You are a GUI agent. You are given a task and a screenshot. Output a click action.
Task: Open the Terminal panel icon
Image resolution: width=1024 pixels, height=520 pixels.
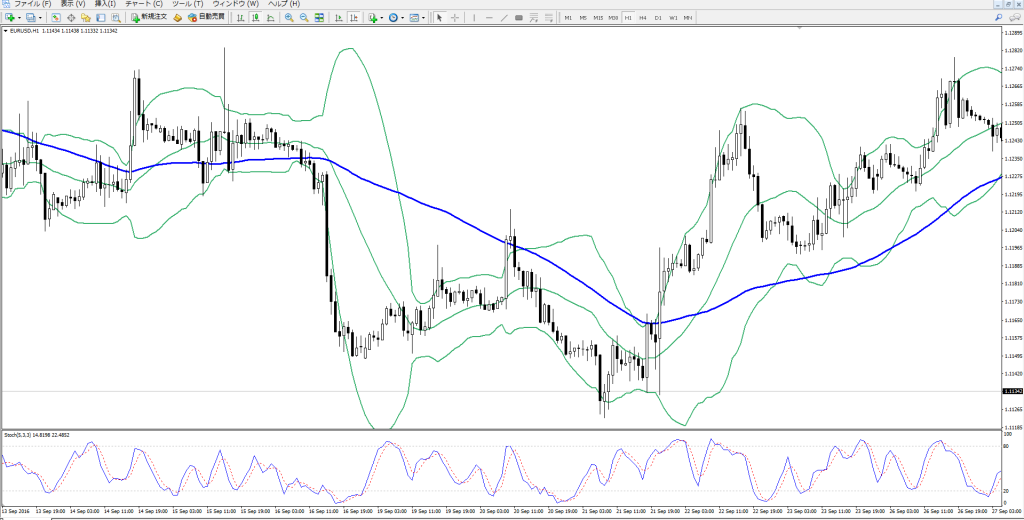[101, 18]
